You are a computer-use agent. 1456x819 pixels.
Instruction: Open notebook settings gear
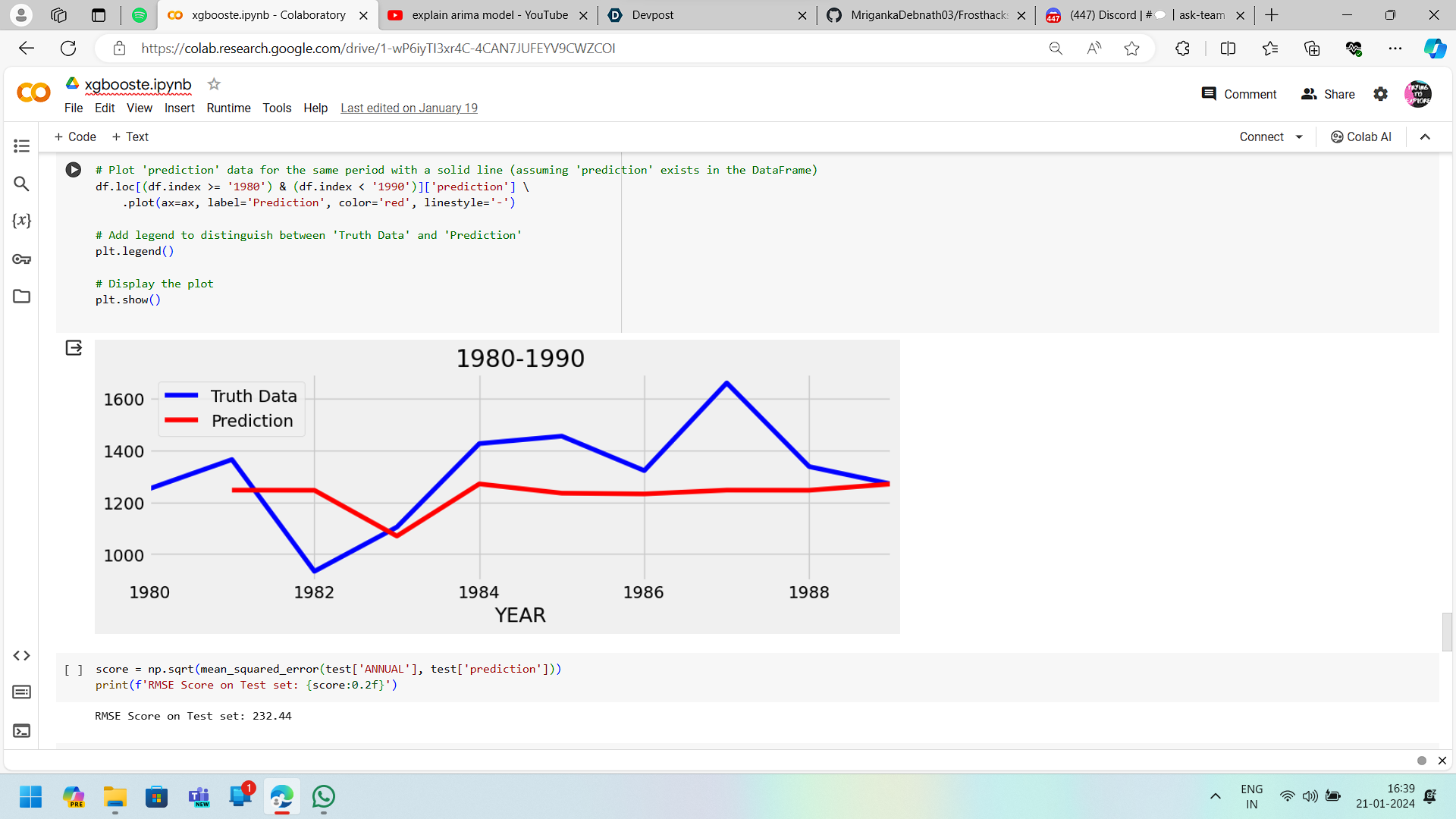[1380, 94]
